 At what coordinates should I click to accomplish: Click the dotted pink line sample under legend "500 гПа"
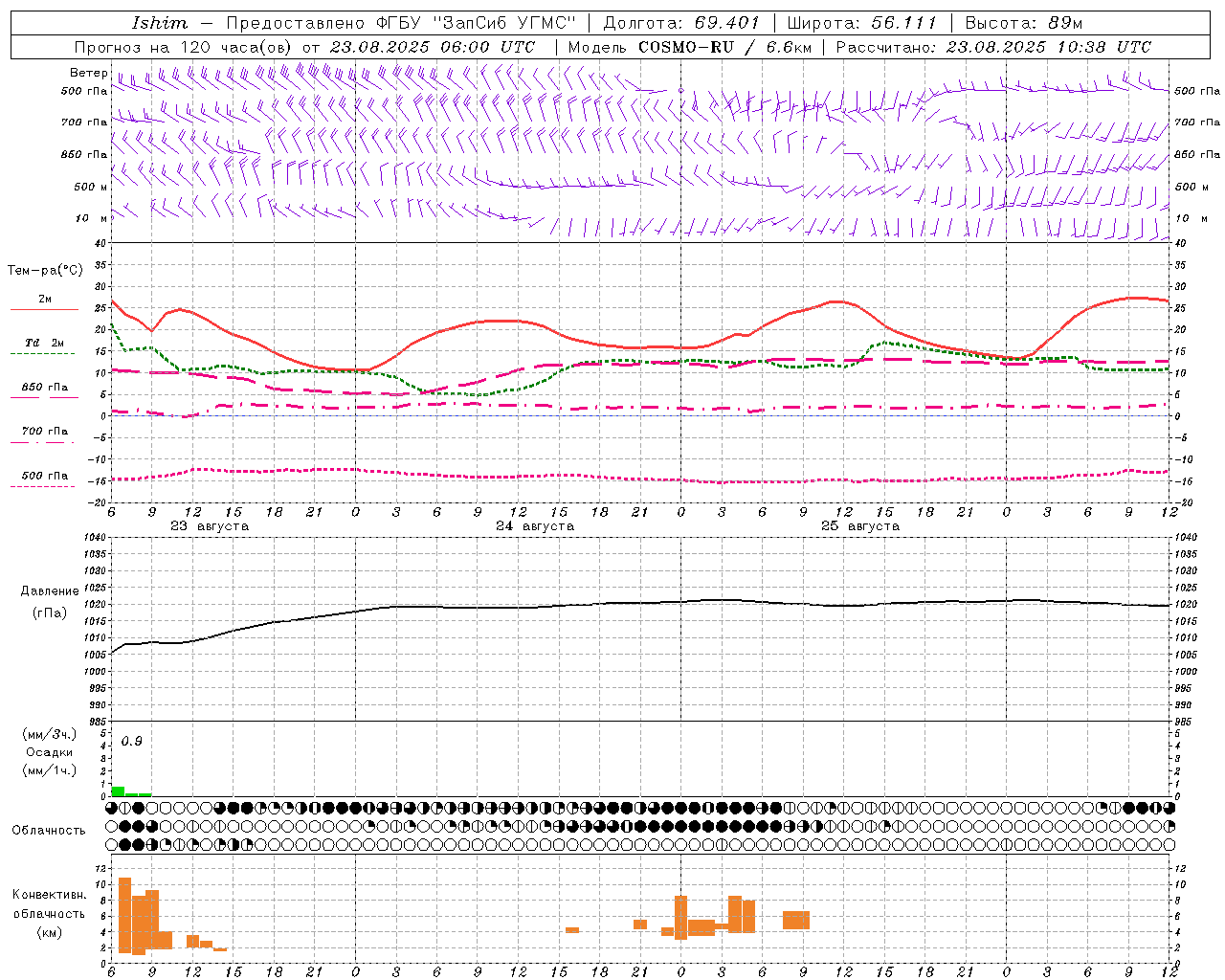(x=42, y=486)
